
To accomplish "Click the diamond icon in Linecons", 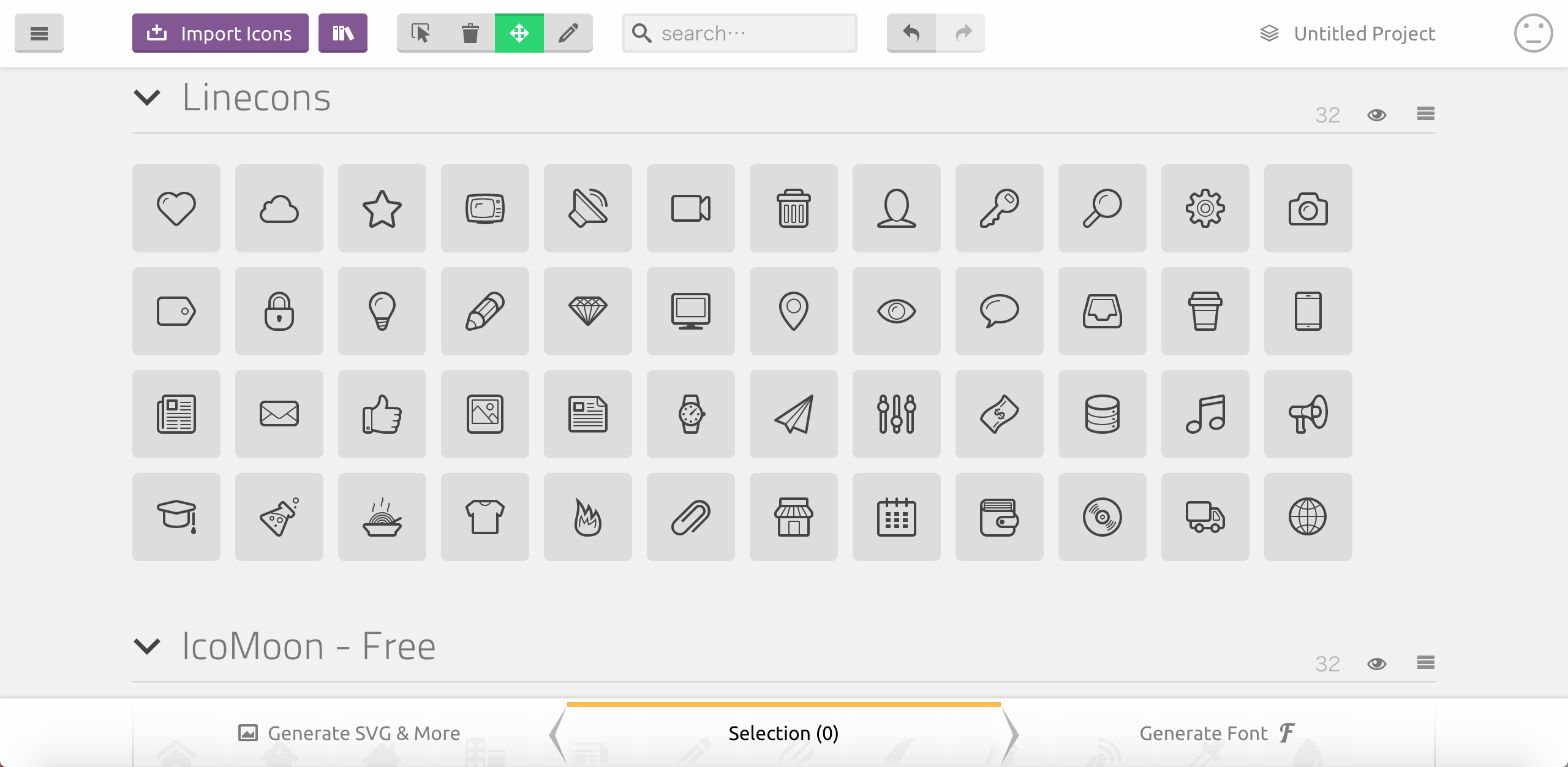I will [x=587, y=311].
